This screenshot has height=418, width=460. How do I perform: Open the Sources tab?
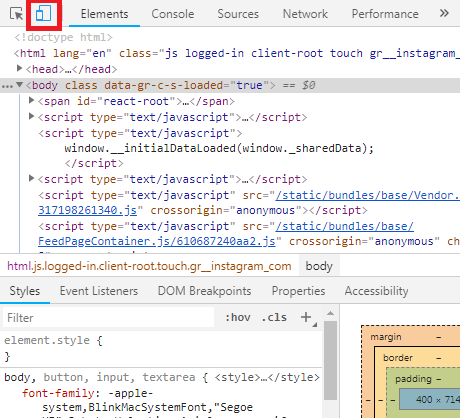pos(238,14)
